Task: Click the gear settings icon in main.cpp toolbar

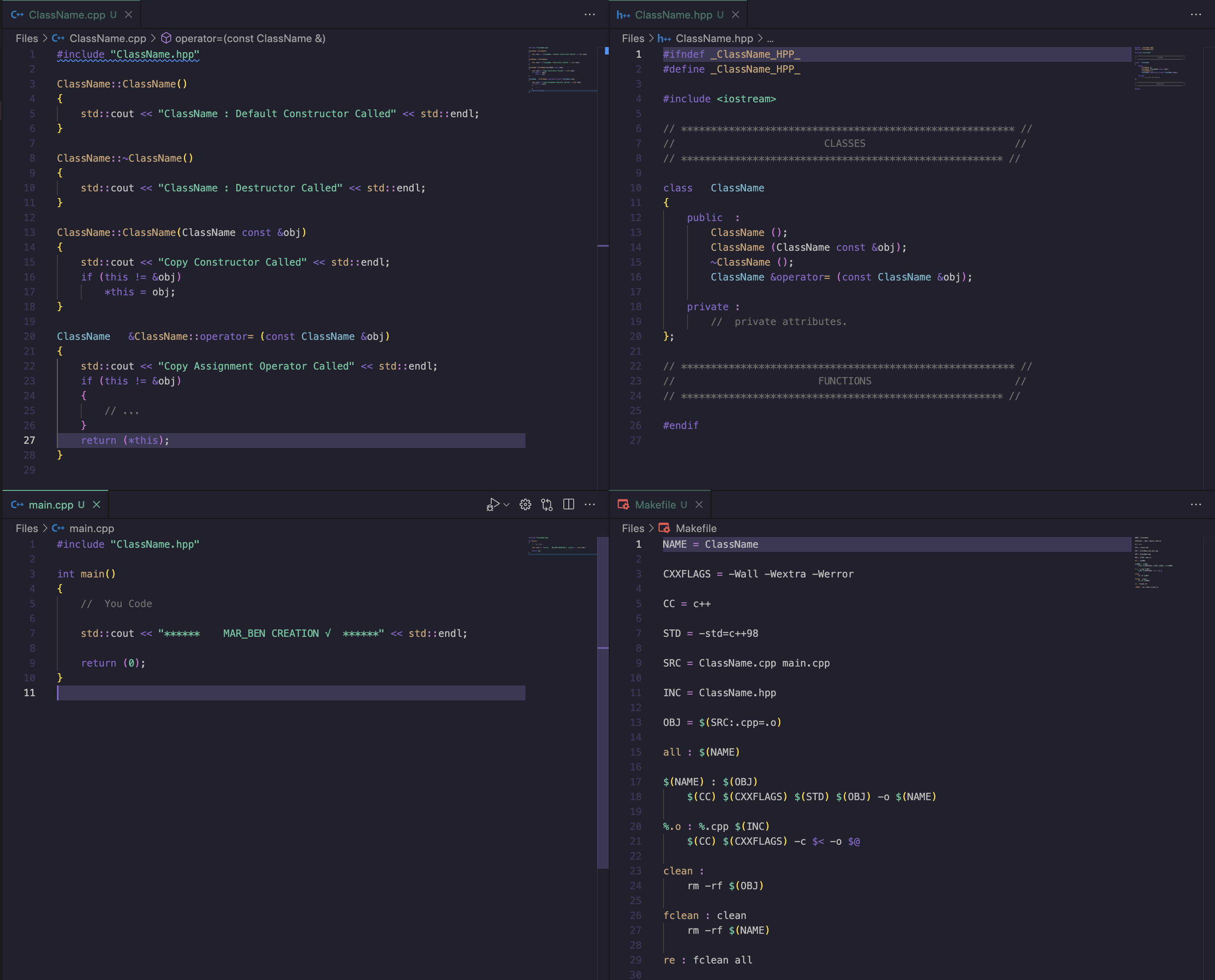Action: tap(525, 504)
